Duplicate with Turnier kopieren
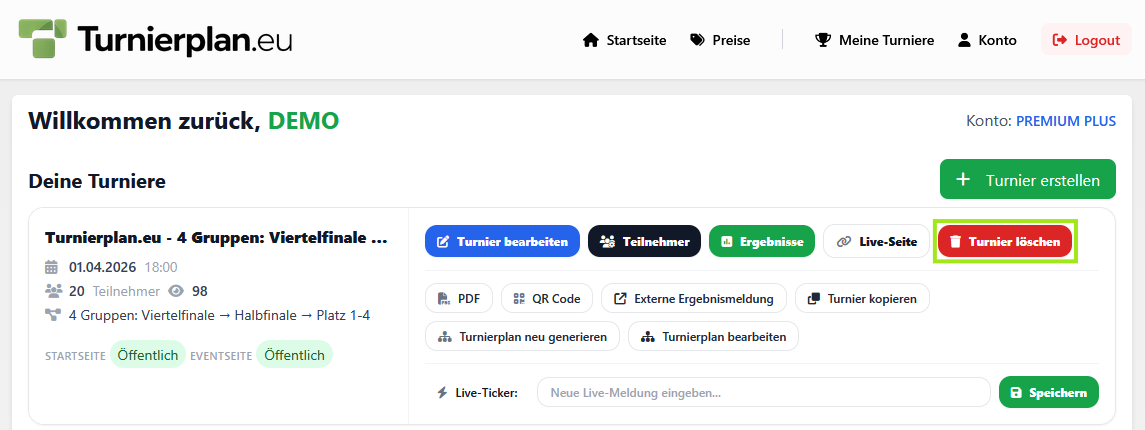Image resolution: width=1145 pixels, height=430 pixels. [x=862, y=298]
